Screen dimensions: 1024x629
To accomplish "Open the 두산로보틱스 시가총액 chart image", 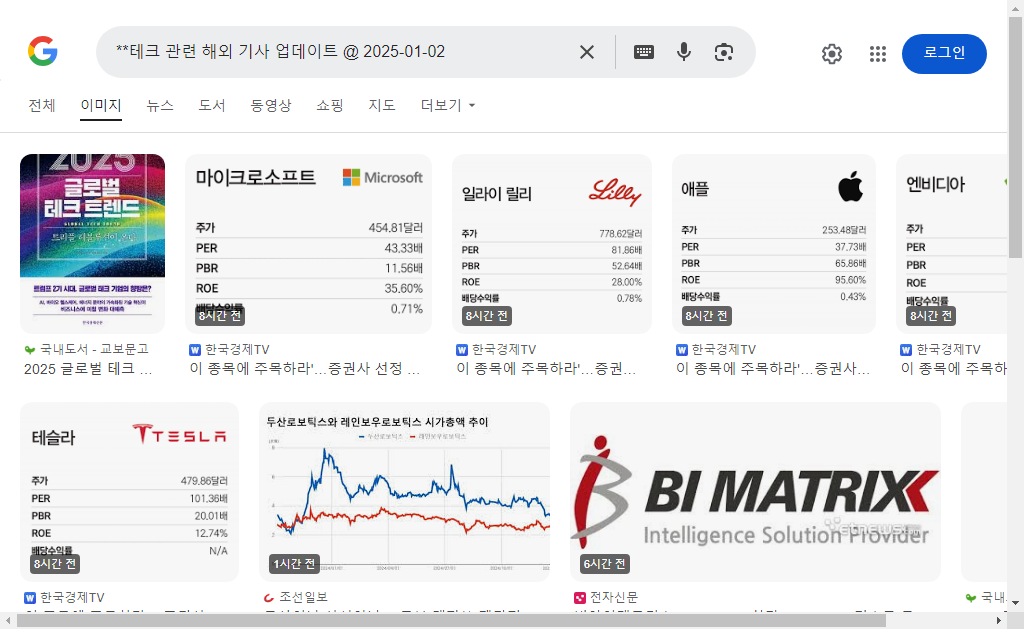I will 404,492.
